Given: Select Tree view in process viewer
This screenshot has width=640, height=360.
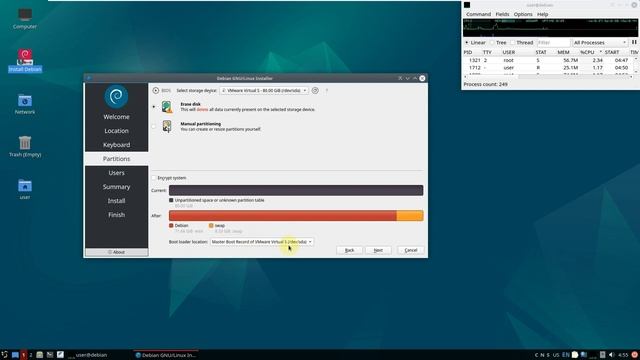Looking at the screenshot, I should click(x=492, y=42).
